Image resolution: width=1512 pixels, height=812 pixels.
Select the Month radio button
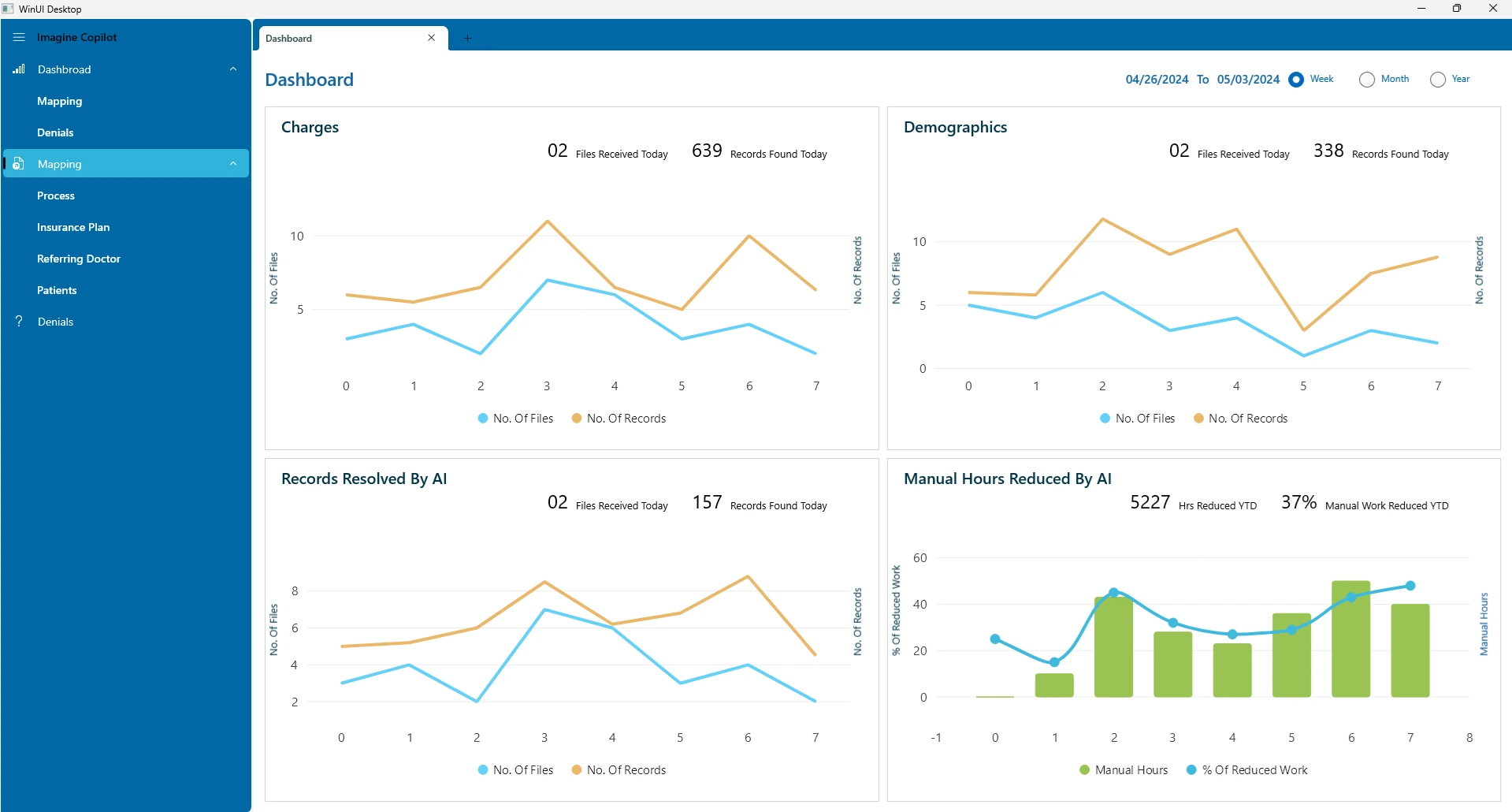pyautogui.click(x=1367, y=80)
